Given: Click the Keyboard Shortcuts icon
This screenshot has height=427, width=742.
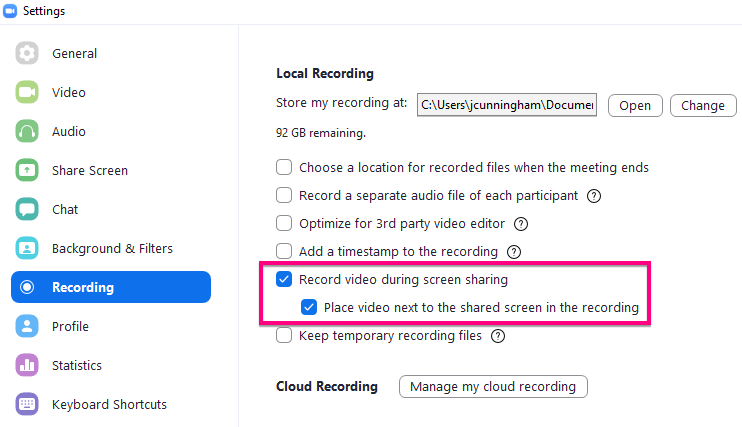Looking at the screenshot, I should tap(27, 405).
